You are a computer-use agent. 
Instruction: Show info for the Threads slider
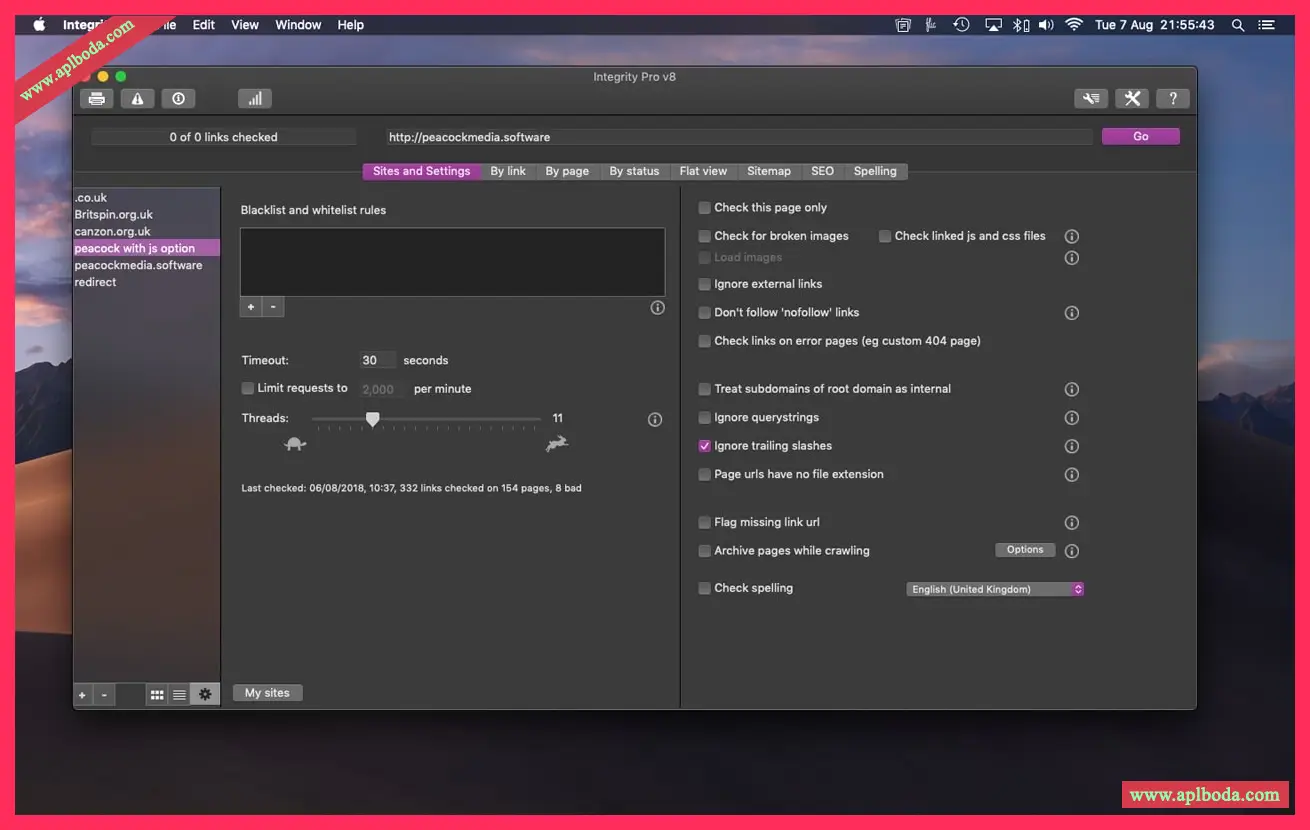(655, 420)
